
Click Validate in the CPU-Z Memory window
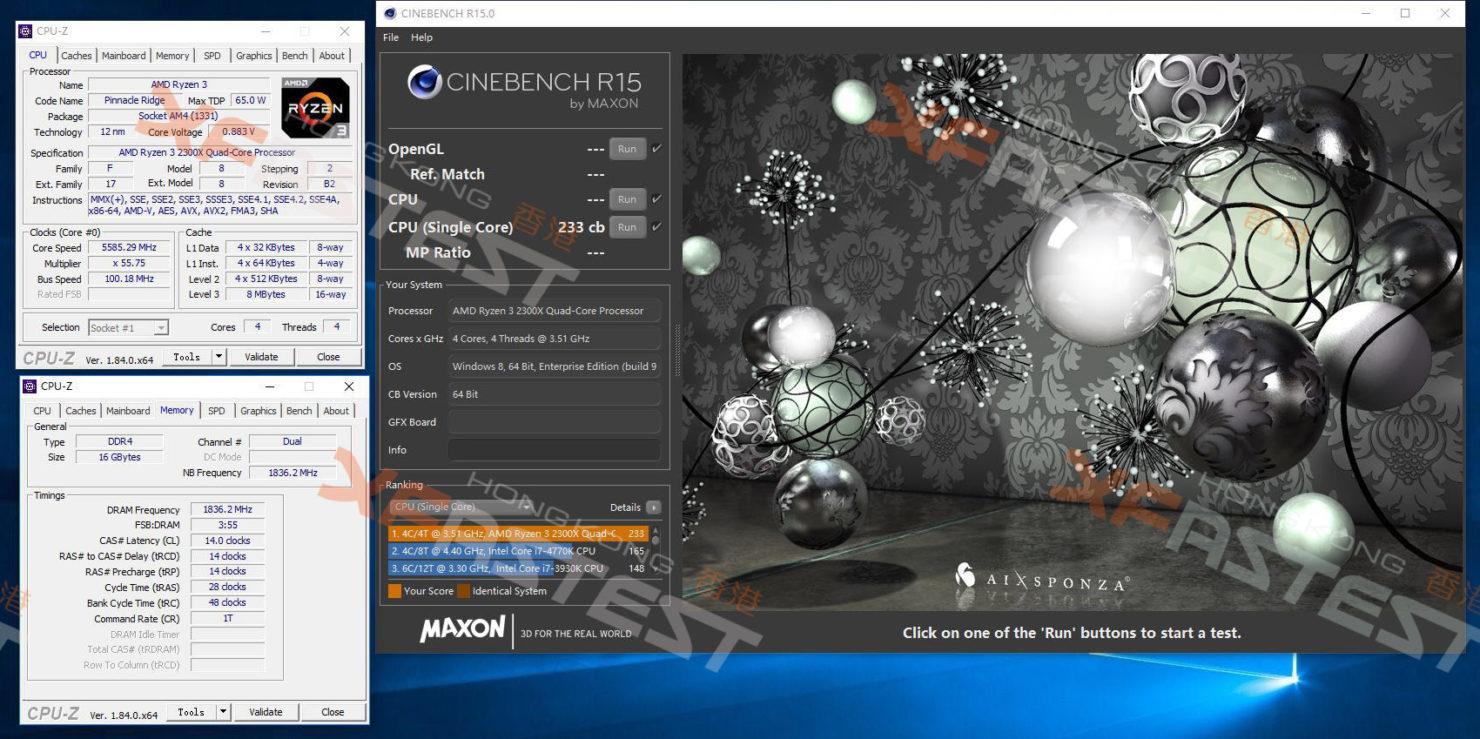265,712
